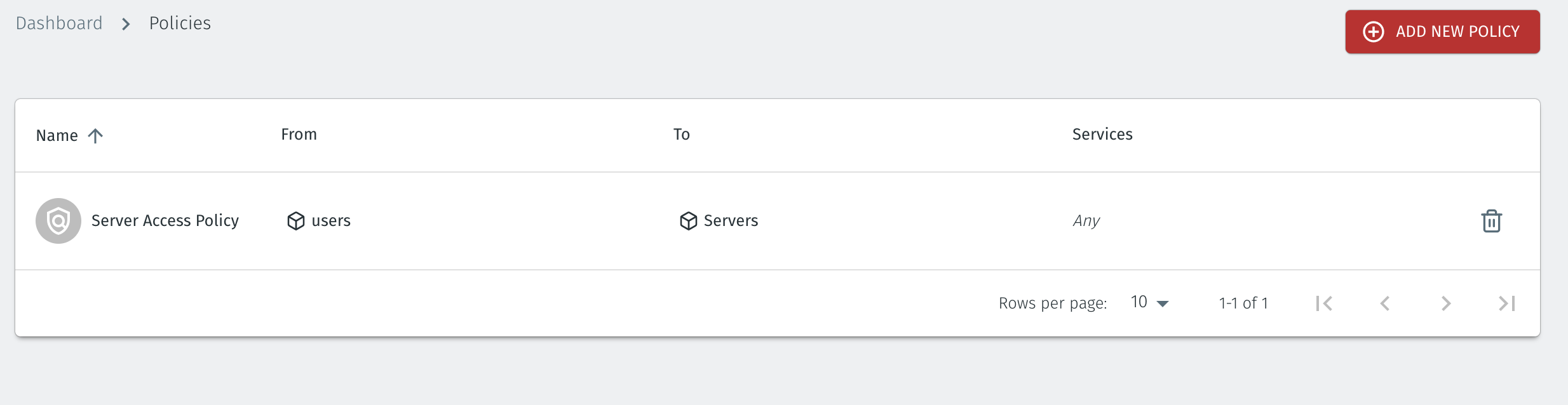Toggle sort direction arrow beside Name
This screenshot has width=1568, height=405.
[x=95, y=135]
